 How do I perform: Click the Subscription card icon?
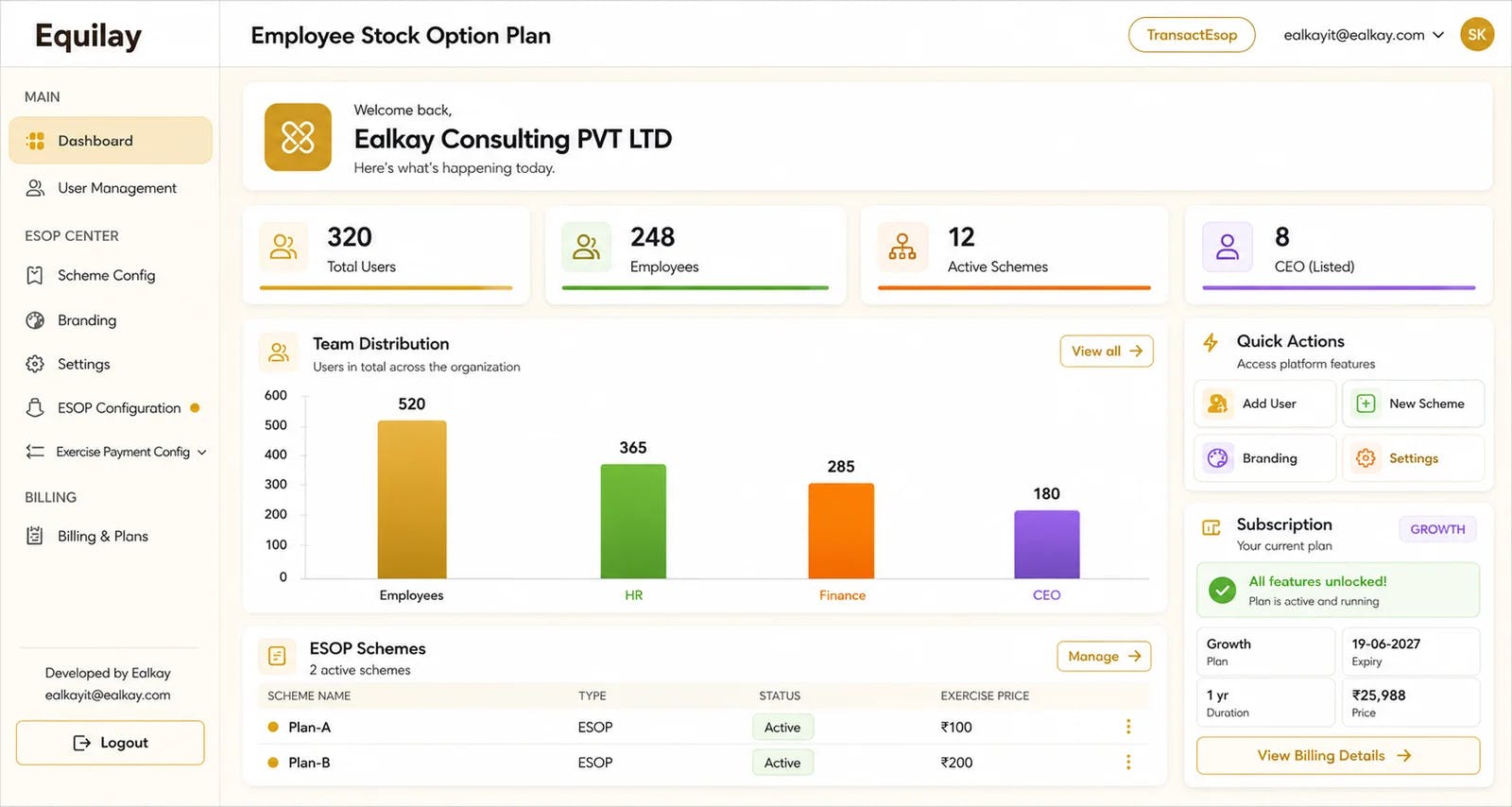pyautogui.click(x=1211, y=527)
